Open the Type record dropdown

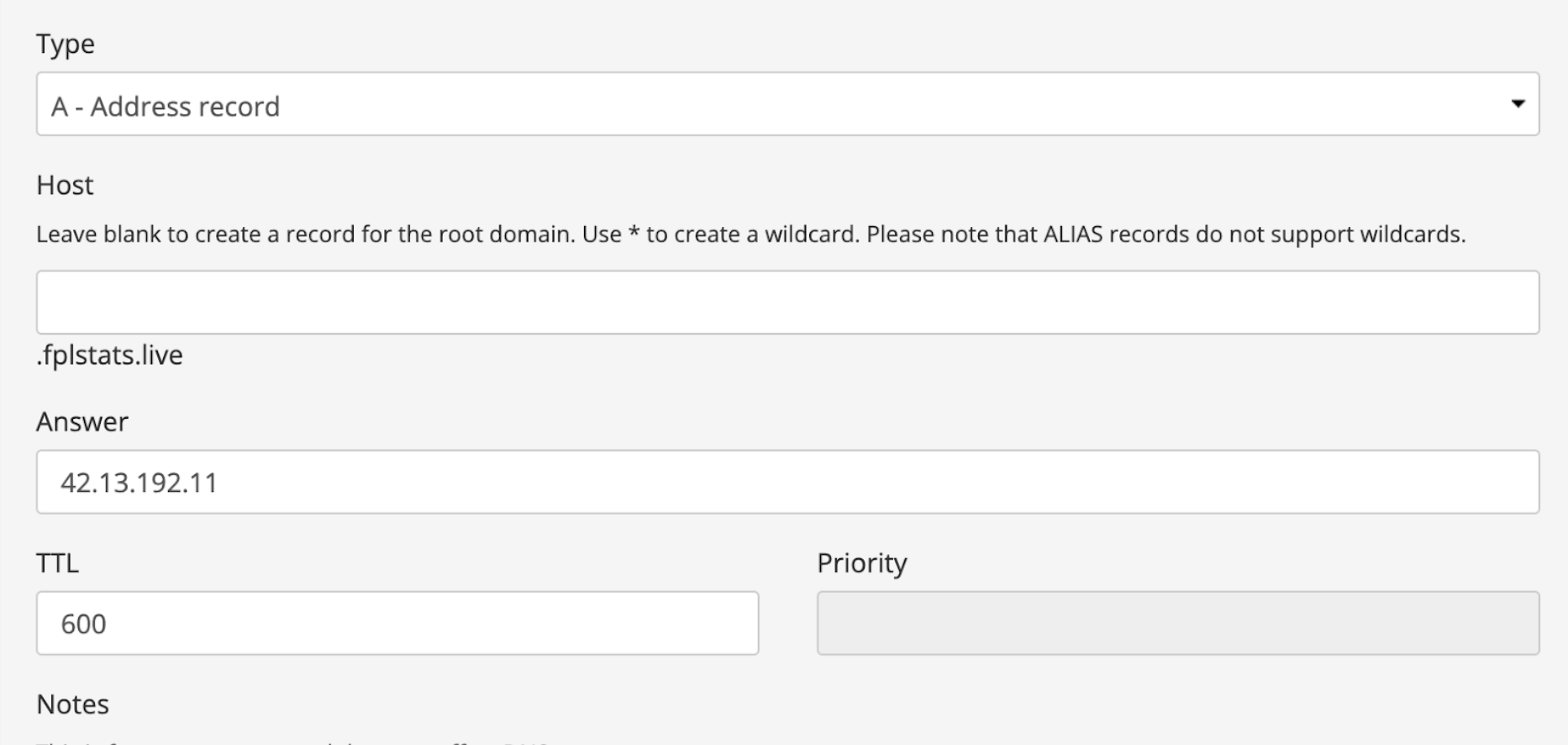click(787, 104)
